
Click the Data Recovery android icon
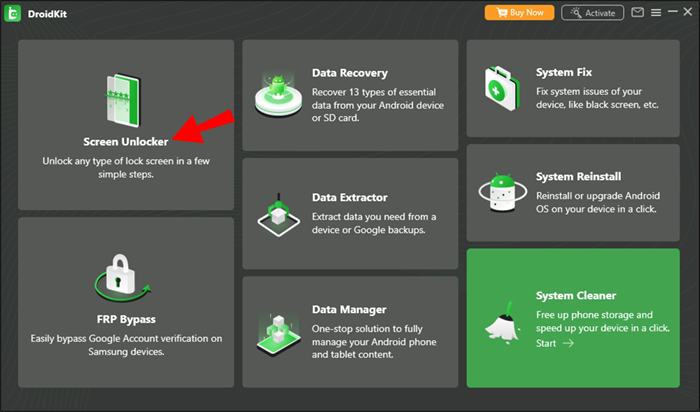pyautogui.click(x=278, y=95)
